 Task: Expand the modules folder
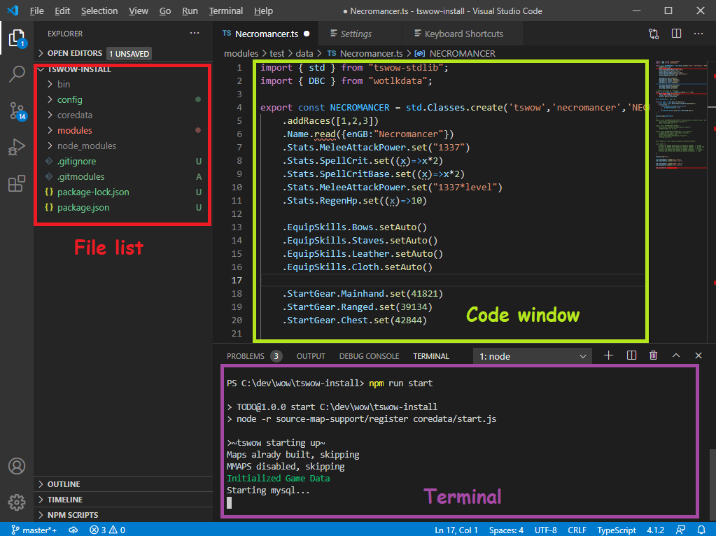(74, 130)
